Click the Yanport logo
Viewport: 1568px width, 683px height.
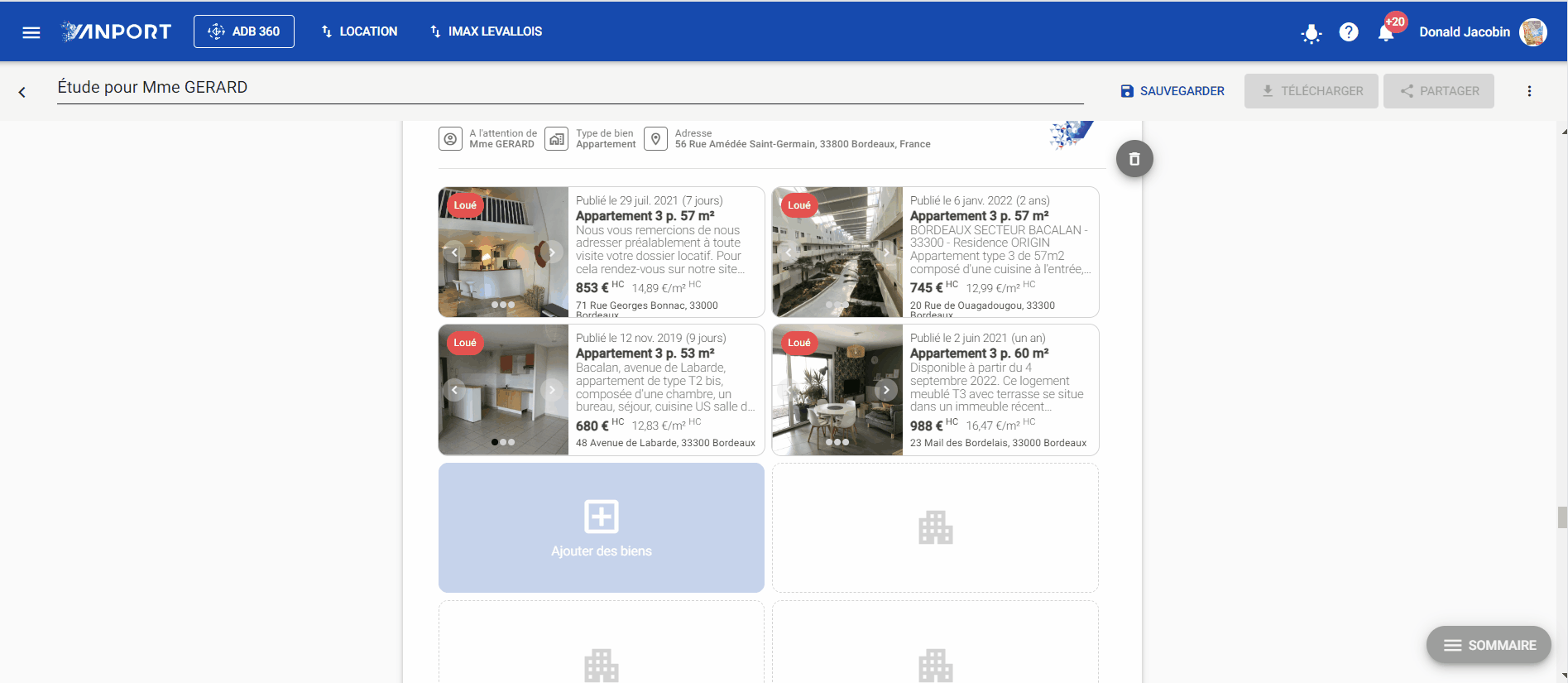pyautogui.click(x=117, y=31)
